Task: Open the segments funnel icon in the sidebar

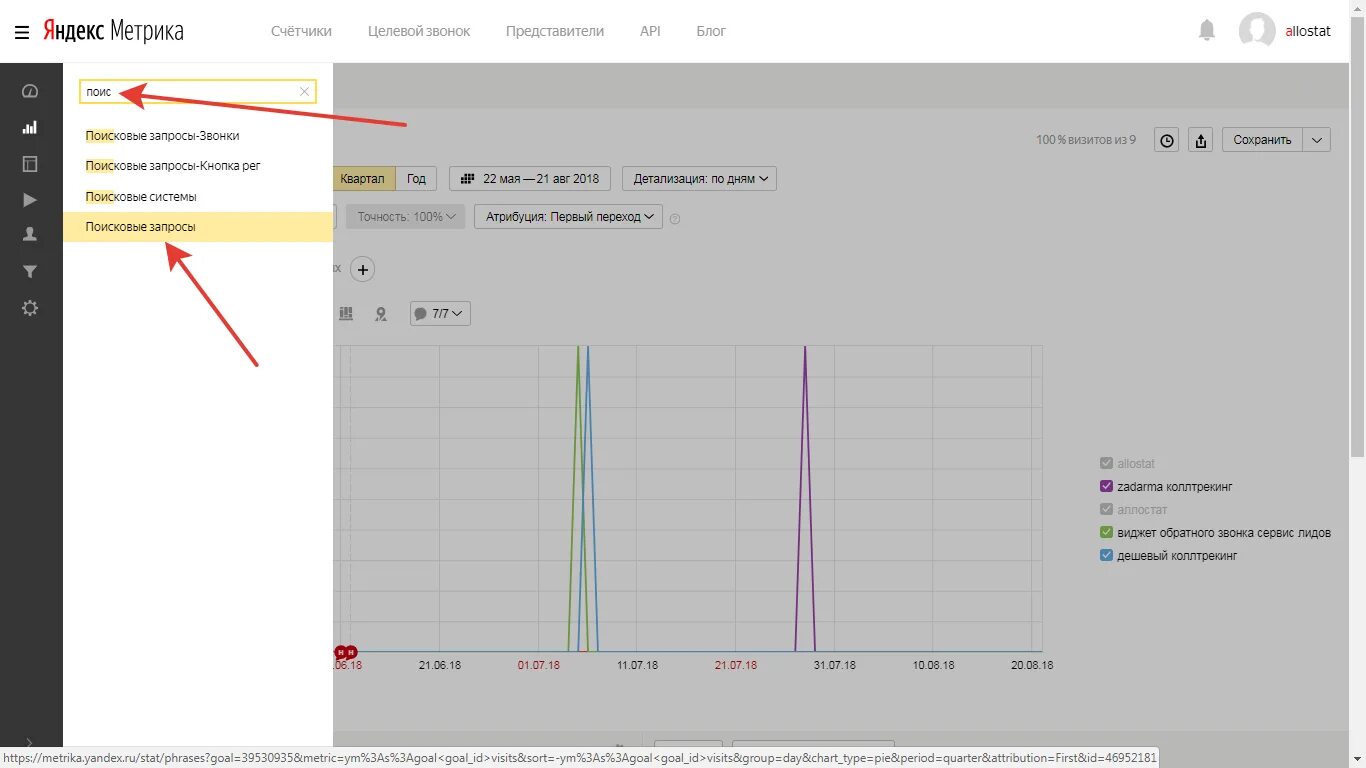Action: (x=30, y=271)
